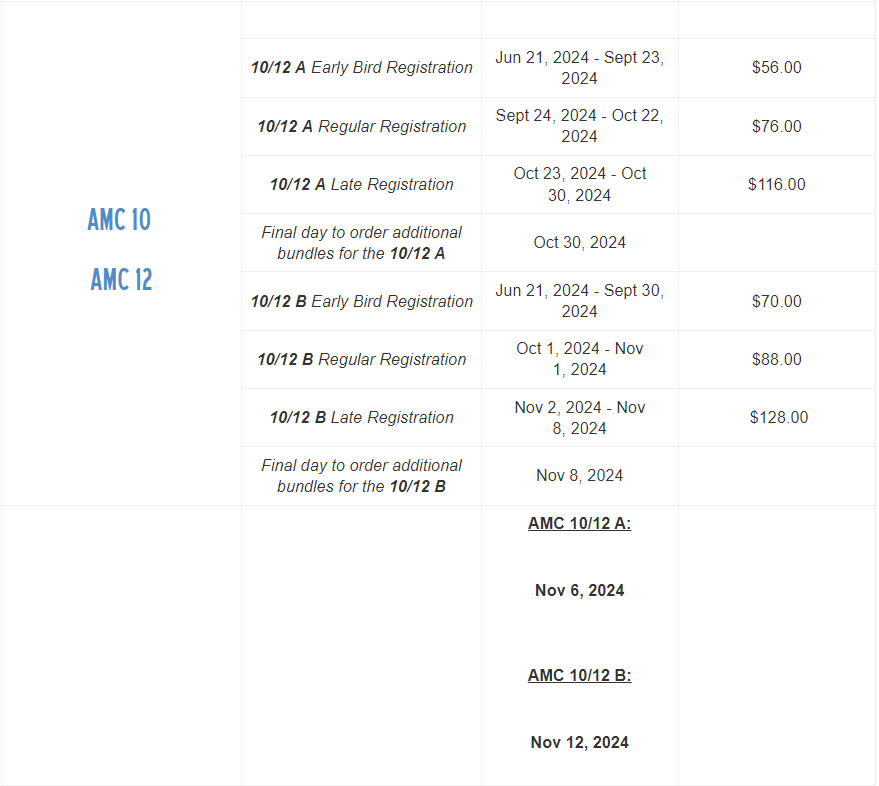Select the Oct 30, 2024 final bundle date
The height and width of the screenshot is (786, 879).
(579, 242)
